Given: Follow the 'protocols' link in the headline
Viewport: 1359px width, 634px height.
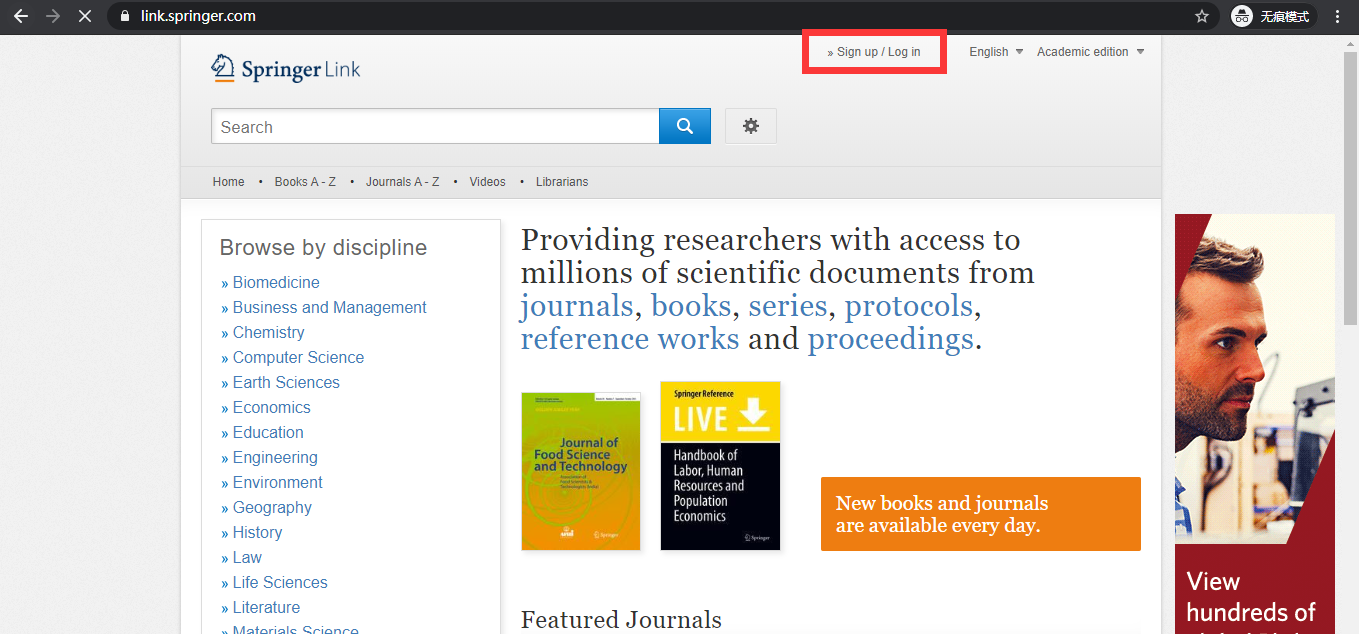Looking at the screenshot, I should pos(909,306).
